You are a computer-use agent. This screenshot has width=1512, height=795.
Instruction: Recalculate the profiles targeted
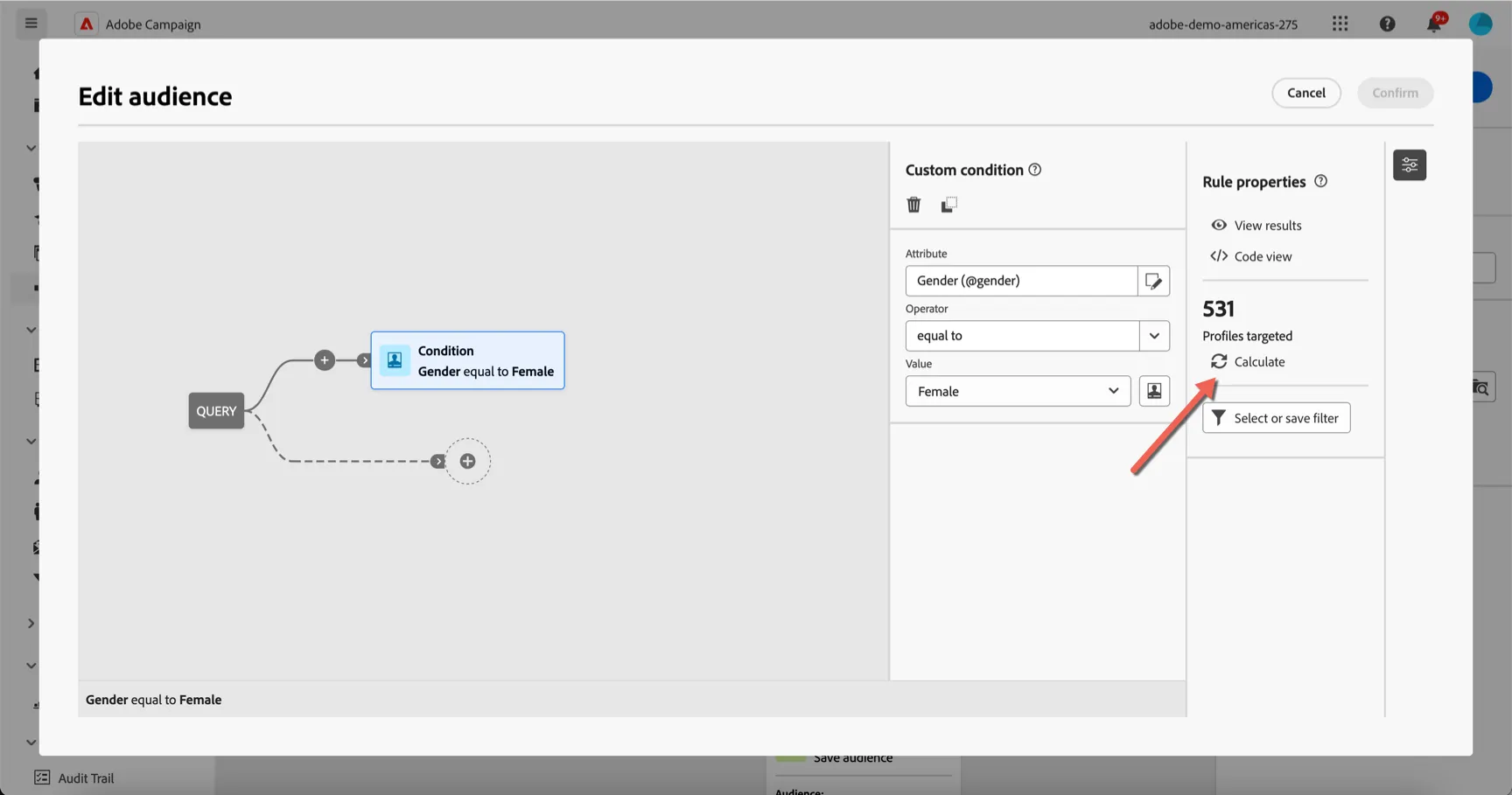(x=1249, y=361)
